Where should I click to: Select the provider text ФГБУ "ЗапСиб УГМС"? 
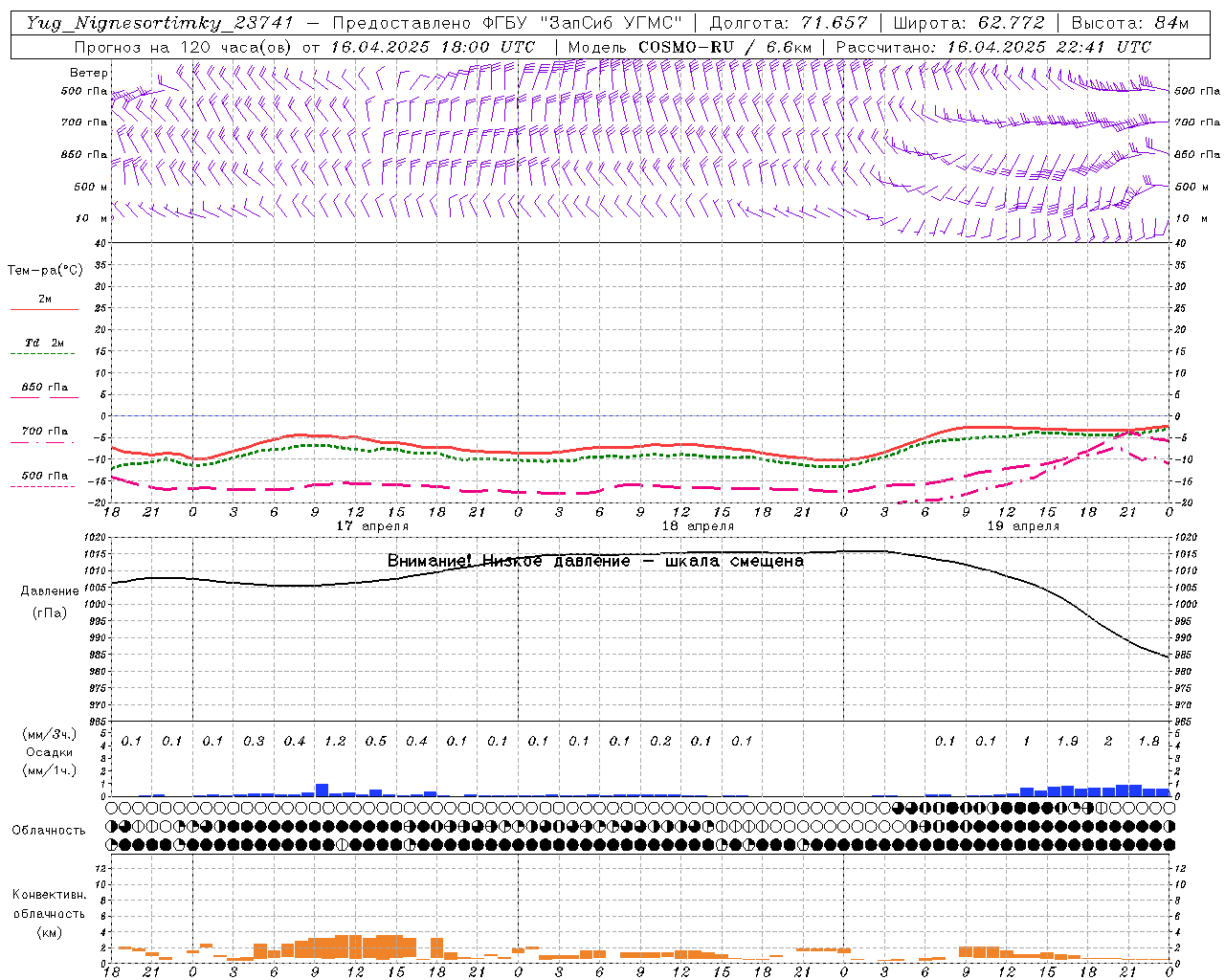(x=584, y=23)
